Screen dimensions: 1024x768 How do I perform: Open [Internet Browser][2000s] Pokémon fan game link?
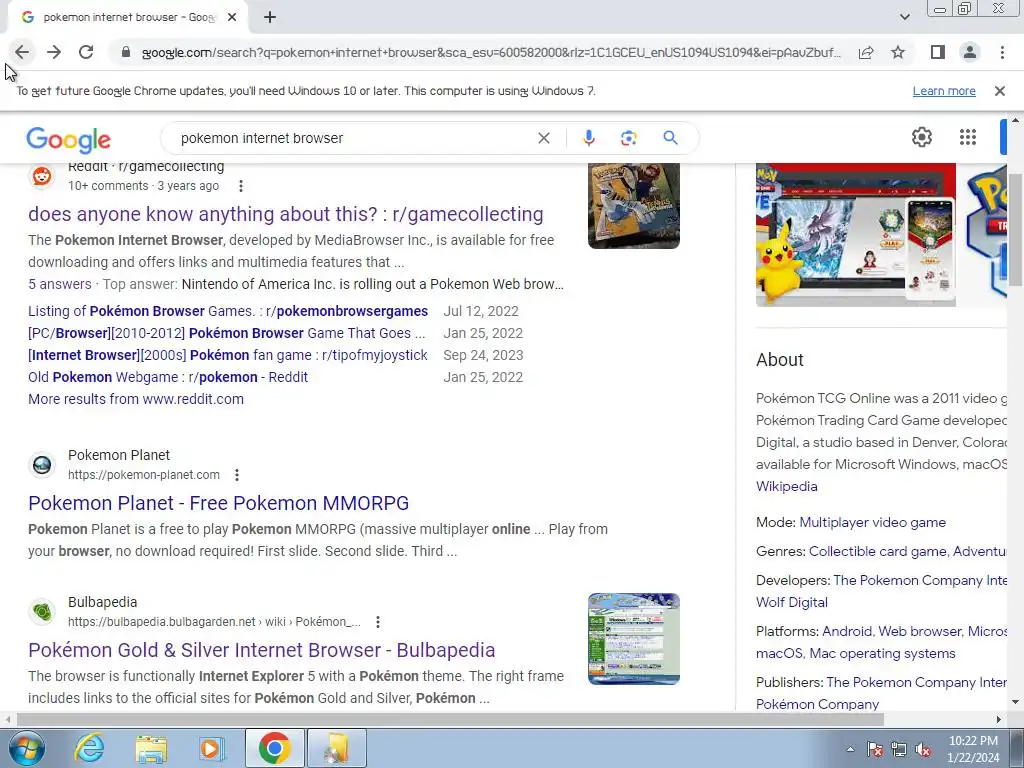[x=228, y=355]
